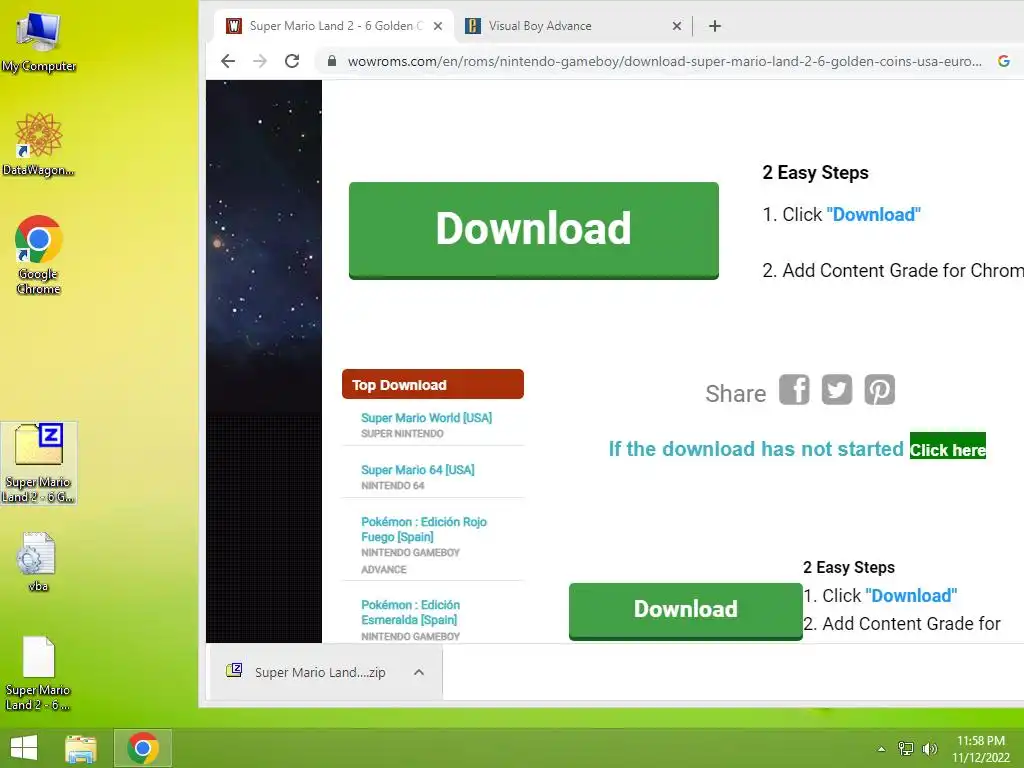The height and width of the screenshot is (768, 1024).
Task: Open taskbar clock showing 11:58 PM
Action: click(x=980, y=749)
